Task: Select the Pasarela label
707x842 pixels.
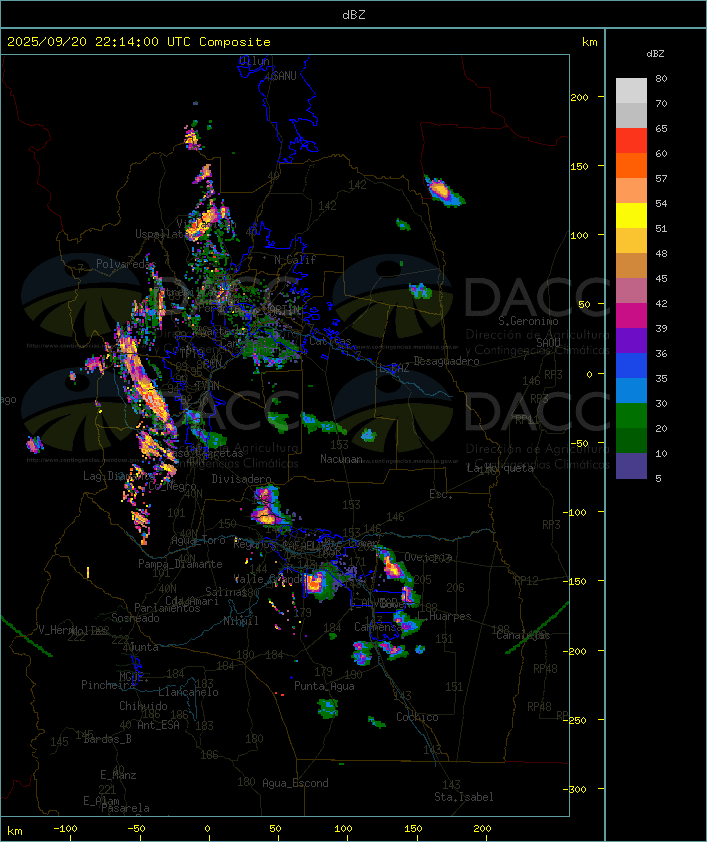Action: pos(125,808)
